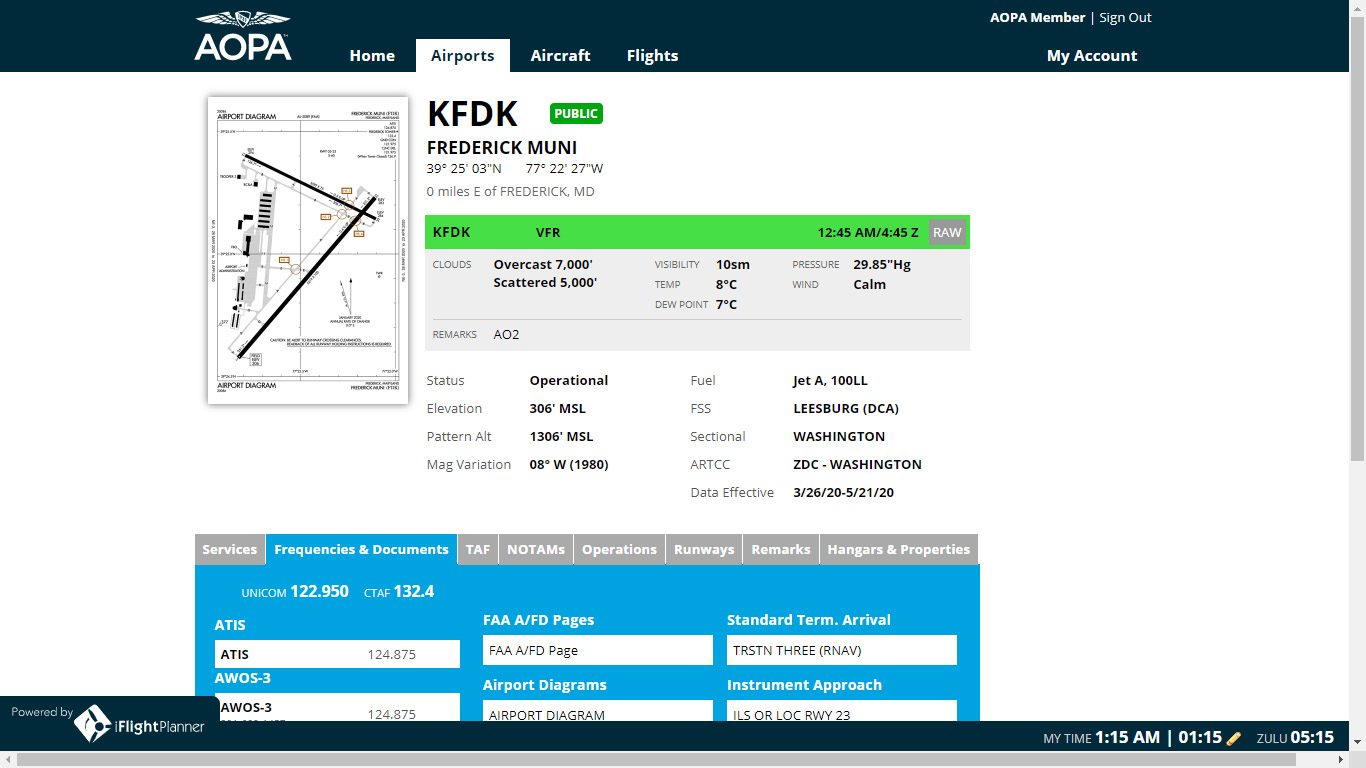The width and height of the screenshot is (1366, 768).
Task: Open the Remarks tab
Action: (x=780, y=549)
